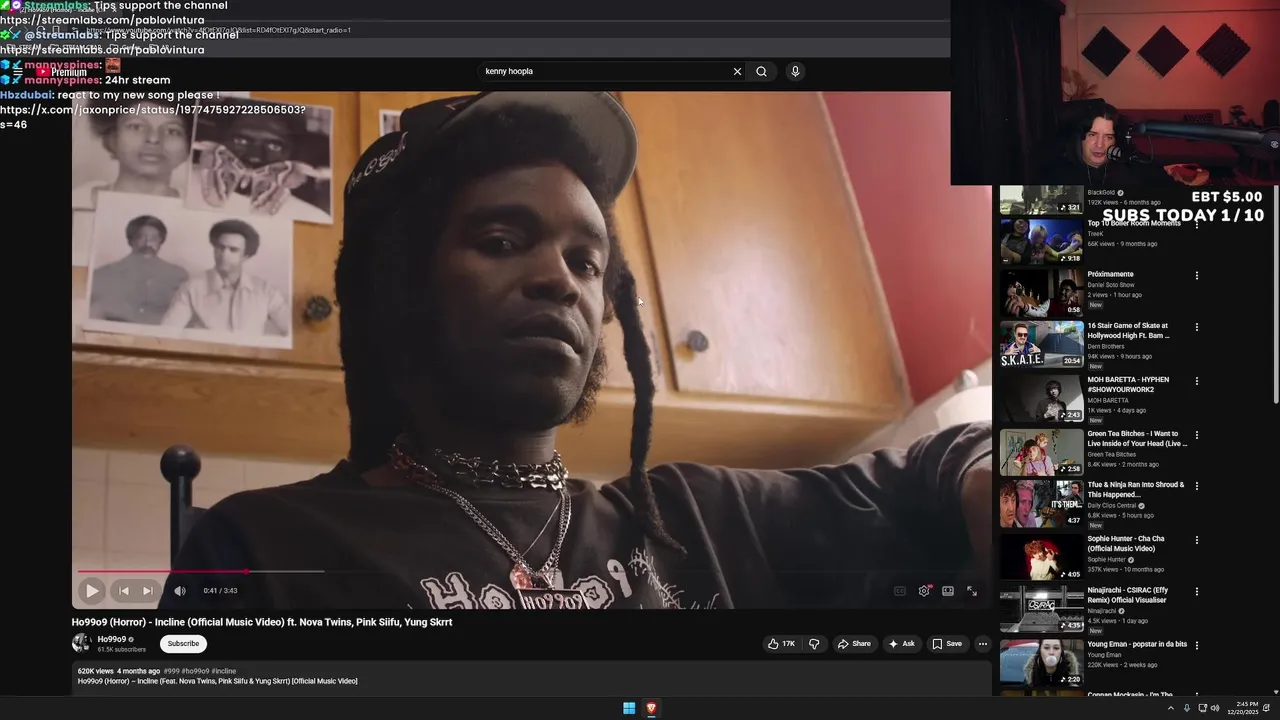The width and height of the screenshot is (1280, 720).
Task: Switch to theater mode view
Action: tap(948, 591)
